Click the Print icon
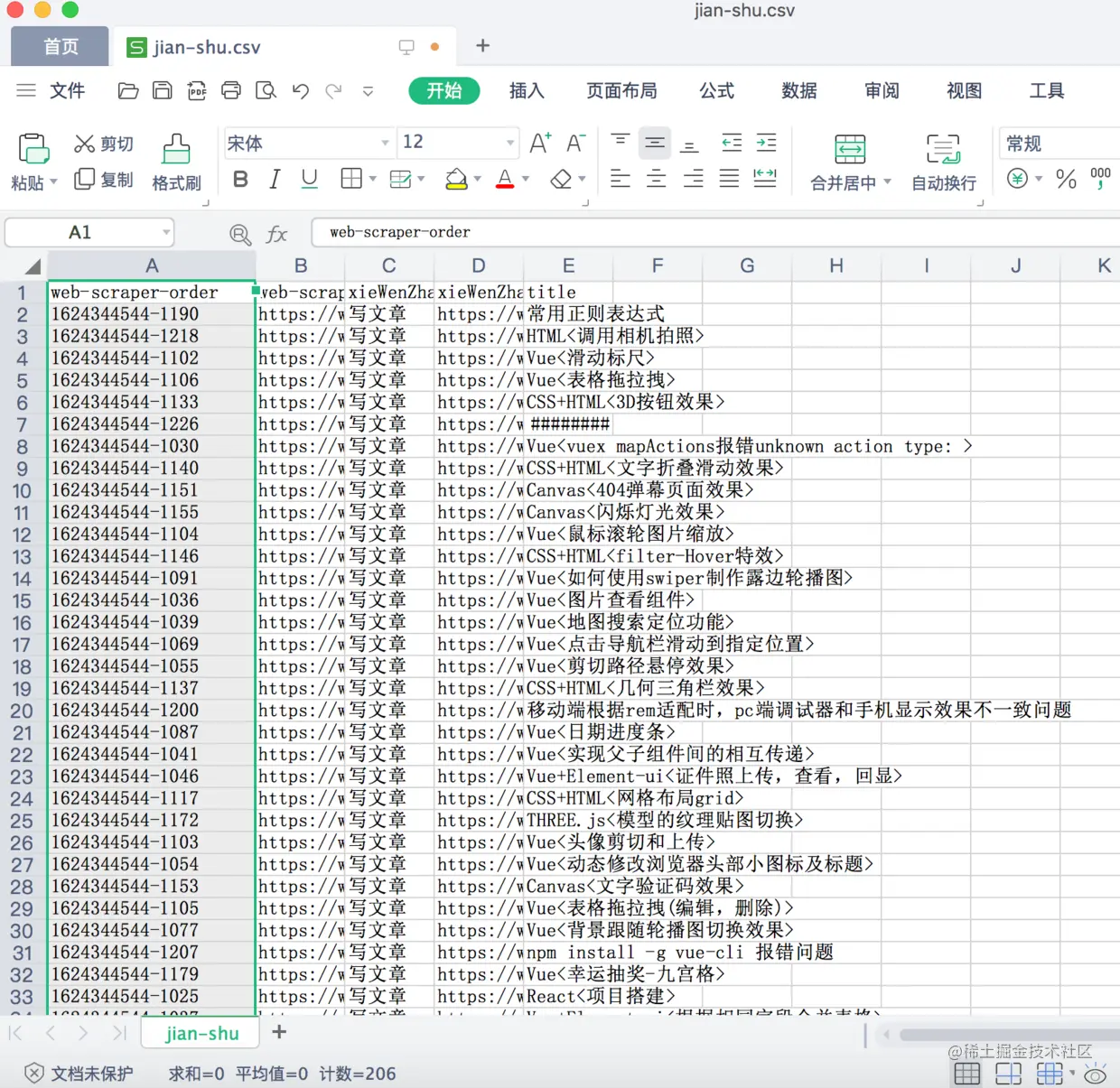Viewport: 1120px width, 1088px height. pyautogui.click(x=231, y=90)
